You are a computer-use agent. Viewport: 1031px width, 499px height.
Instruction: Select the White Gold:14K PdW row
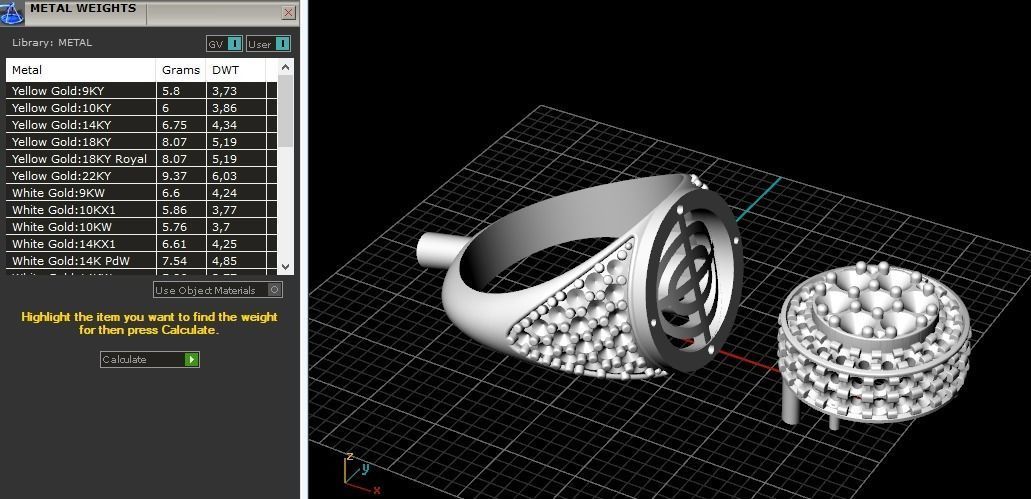(x=141, y=262)
